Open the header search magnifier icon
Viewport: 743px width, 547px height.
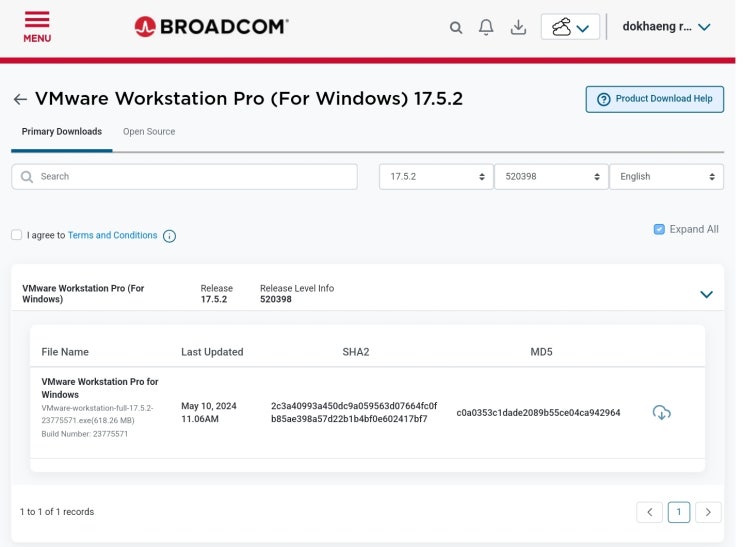pyautogui.click(x=456, y=27)
